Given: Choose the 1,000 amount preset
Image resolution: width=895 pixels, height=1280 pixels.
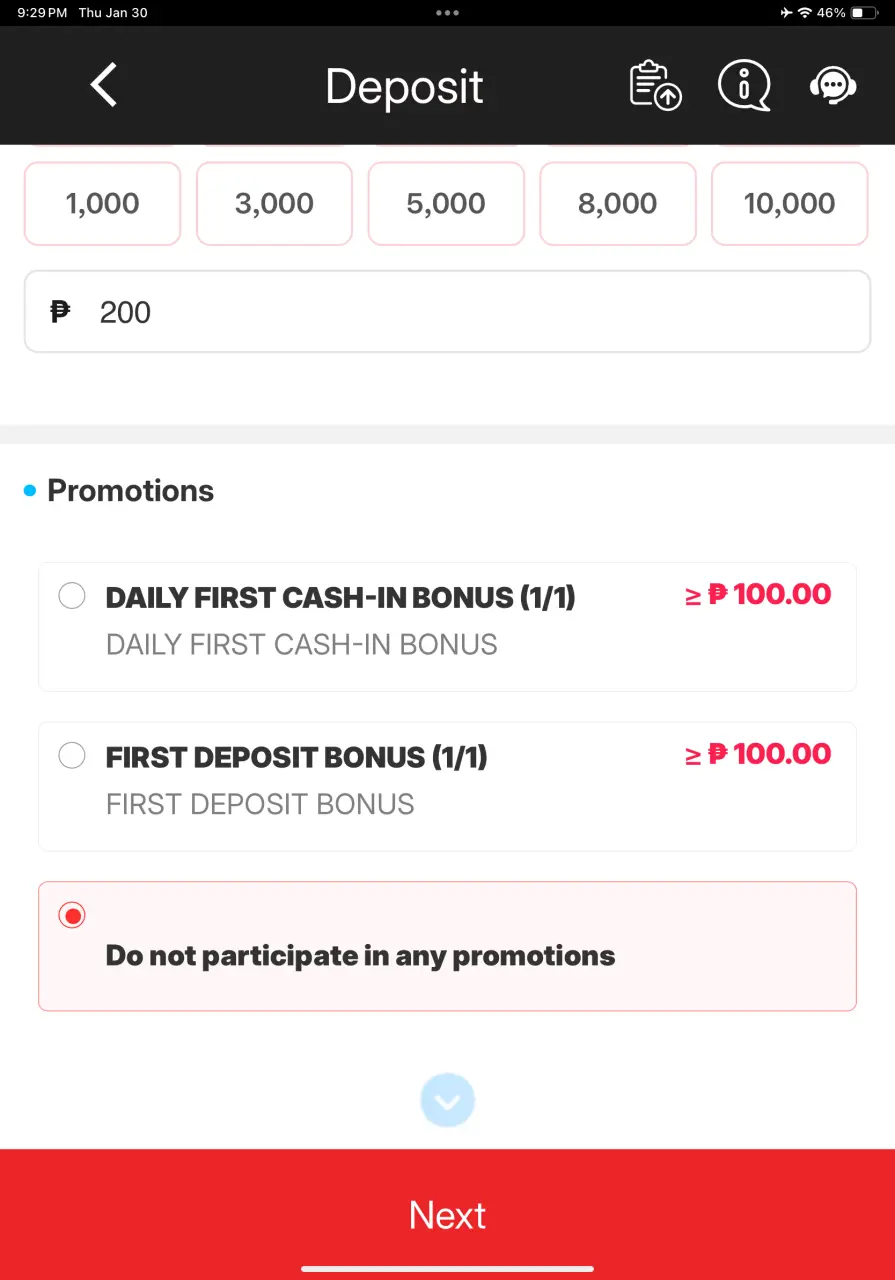Looking at the screenshot, I should [x=102, y=203].
